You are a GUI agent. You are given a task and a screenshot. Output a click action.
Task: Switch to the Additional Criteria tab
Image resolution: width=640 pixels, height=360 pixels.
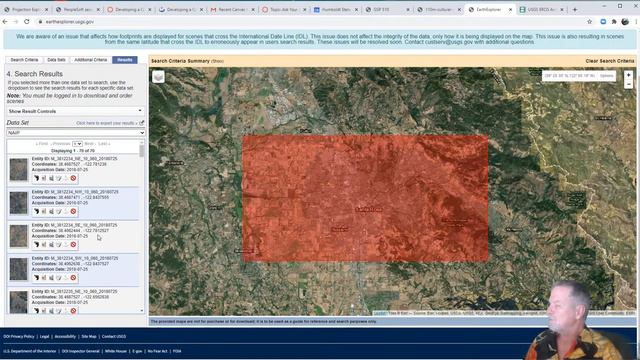click(91, 60)
